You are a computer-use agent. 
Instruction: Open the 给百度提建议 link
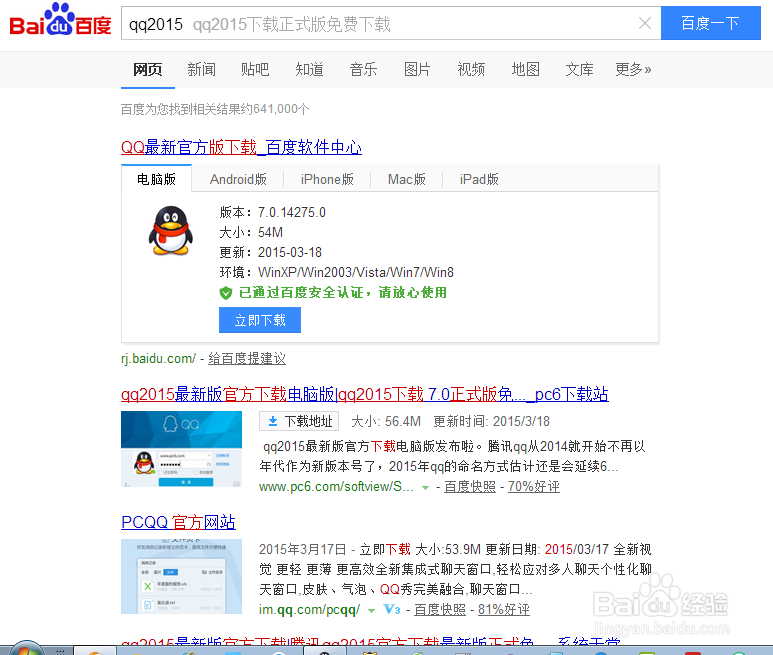(247, 358)
